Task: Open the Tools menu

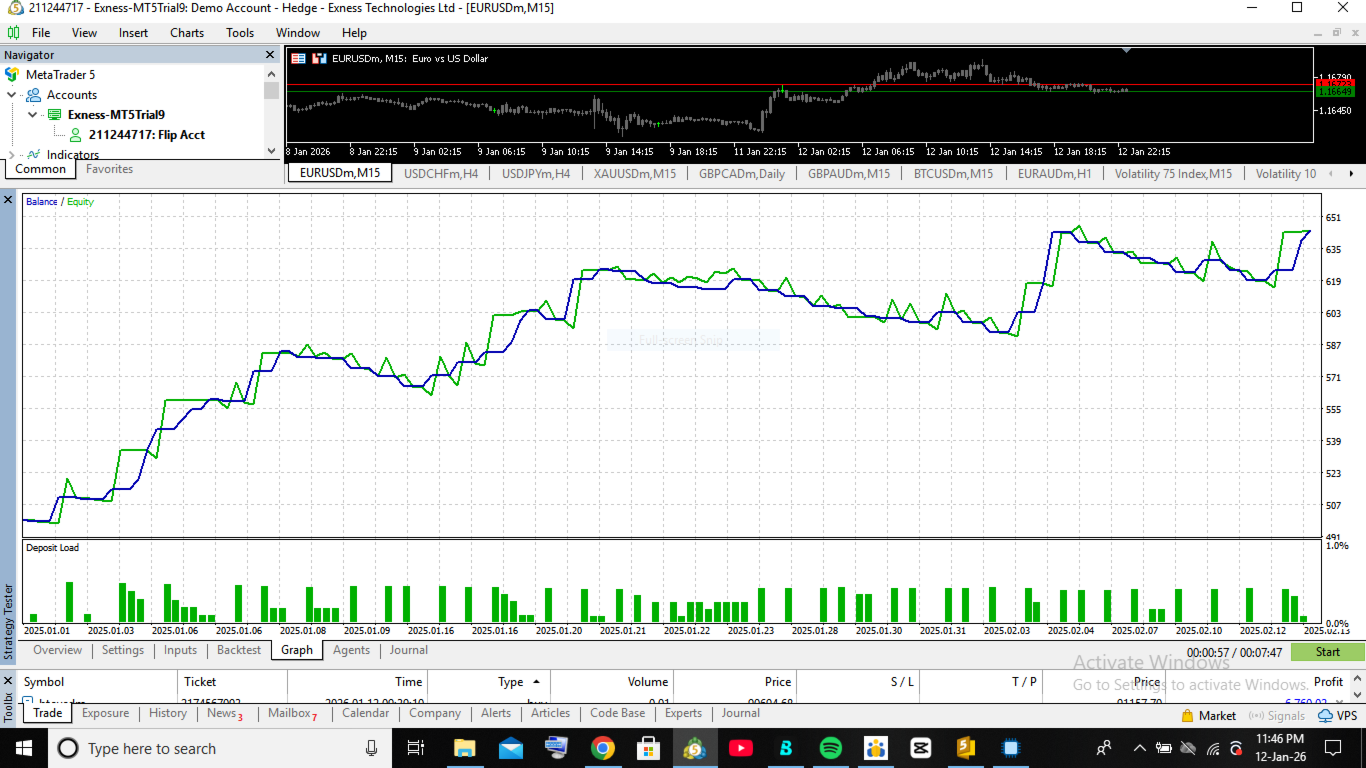Action: coord(240,33)
